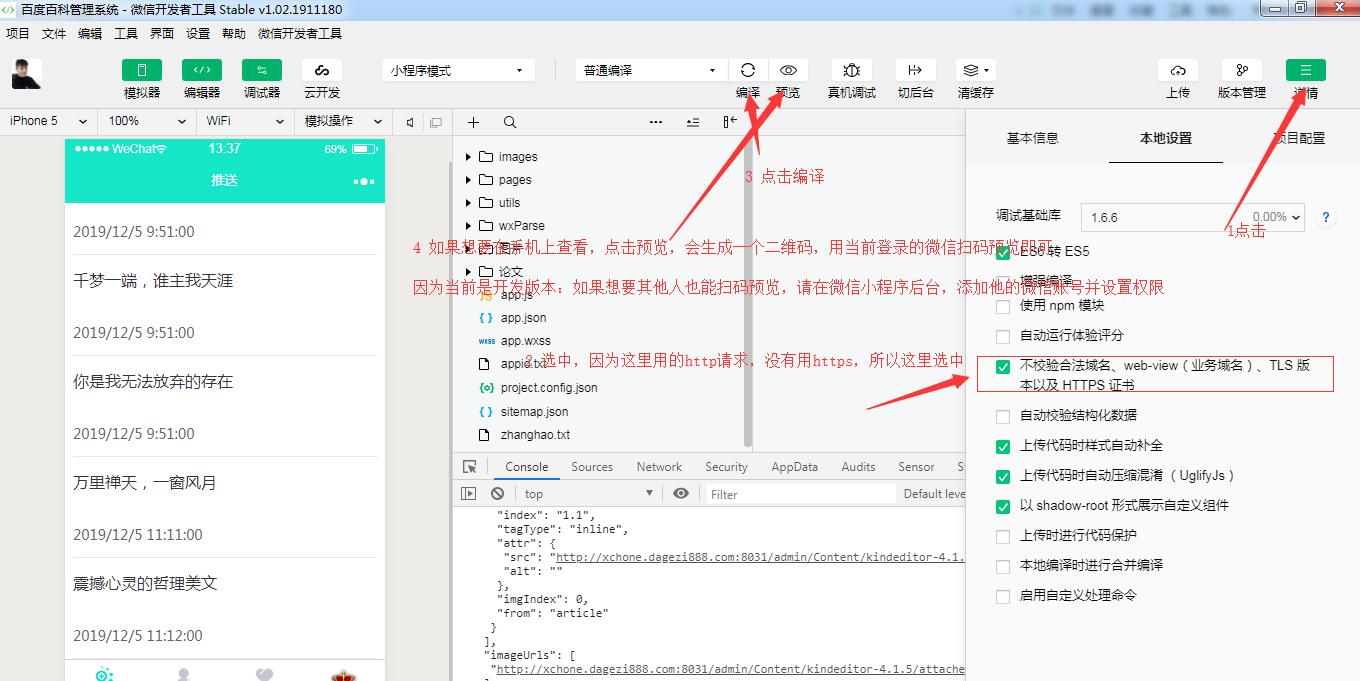
Task: Enable 自动校验结构化数据 checkbox
Action: (1003, 416)
